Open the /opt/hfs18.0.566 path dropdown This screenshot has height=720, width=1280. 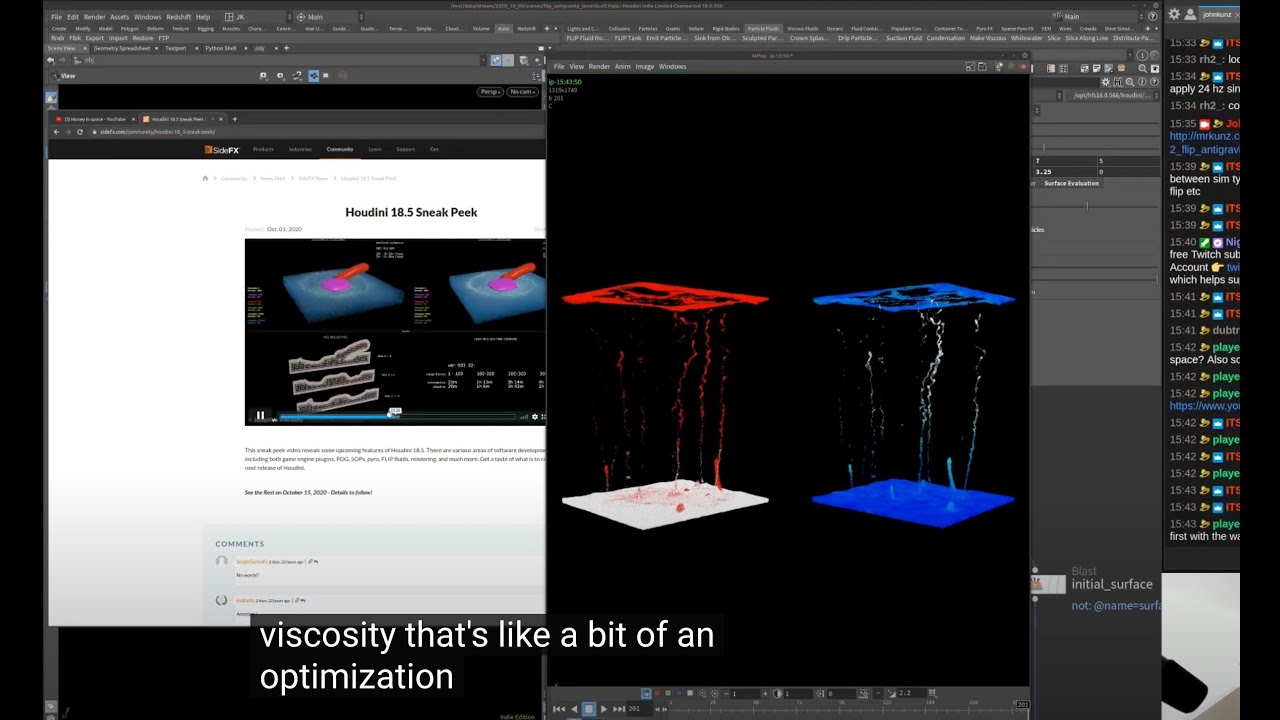point(1114,95)
